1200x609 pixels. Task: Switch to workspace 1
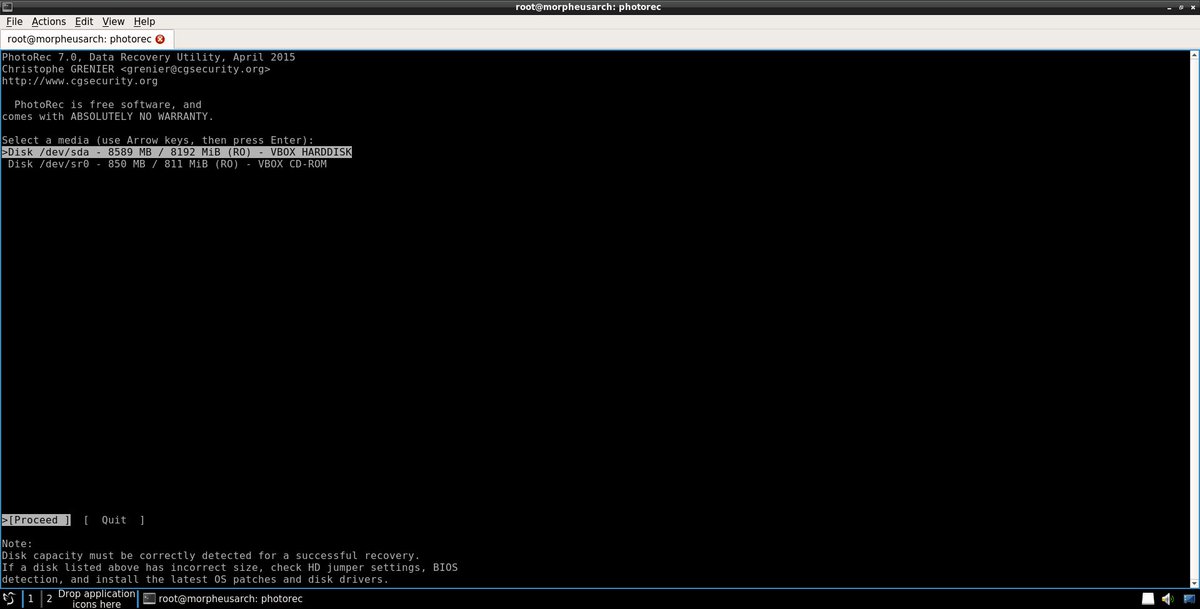coord(30,598)
